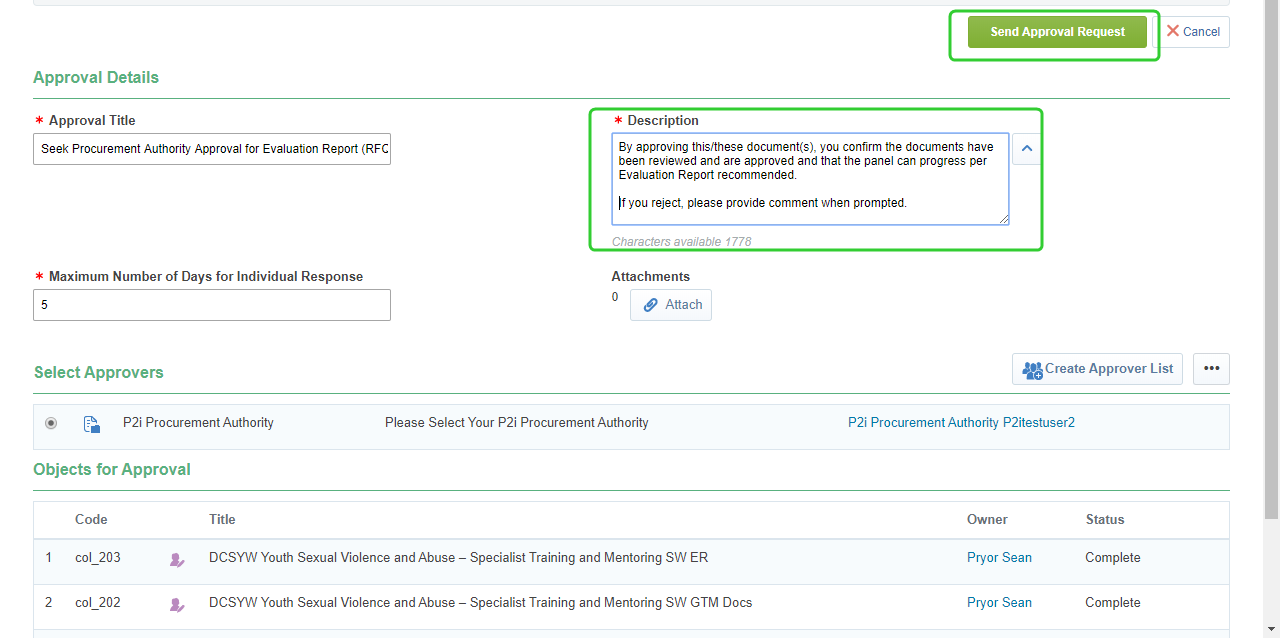The height and width of the screenshot is (638, 1280).
Task: Click the col_203 row object icon
Action: click(177, 559)
